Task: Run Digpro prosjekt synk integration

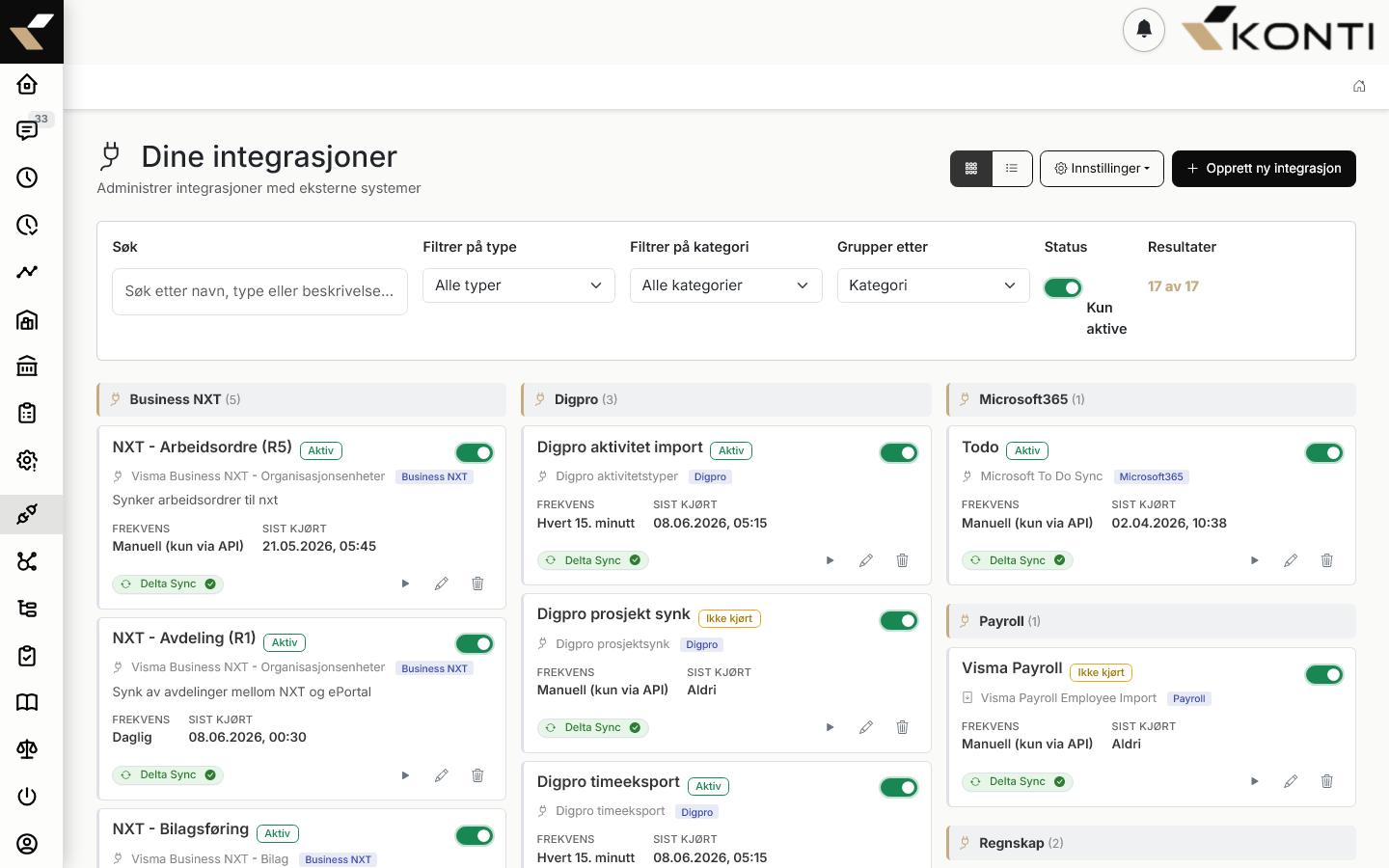Action: (830, 727)
